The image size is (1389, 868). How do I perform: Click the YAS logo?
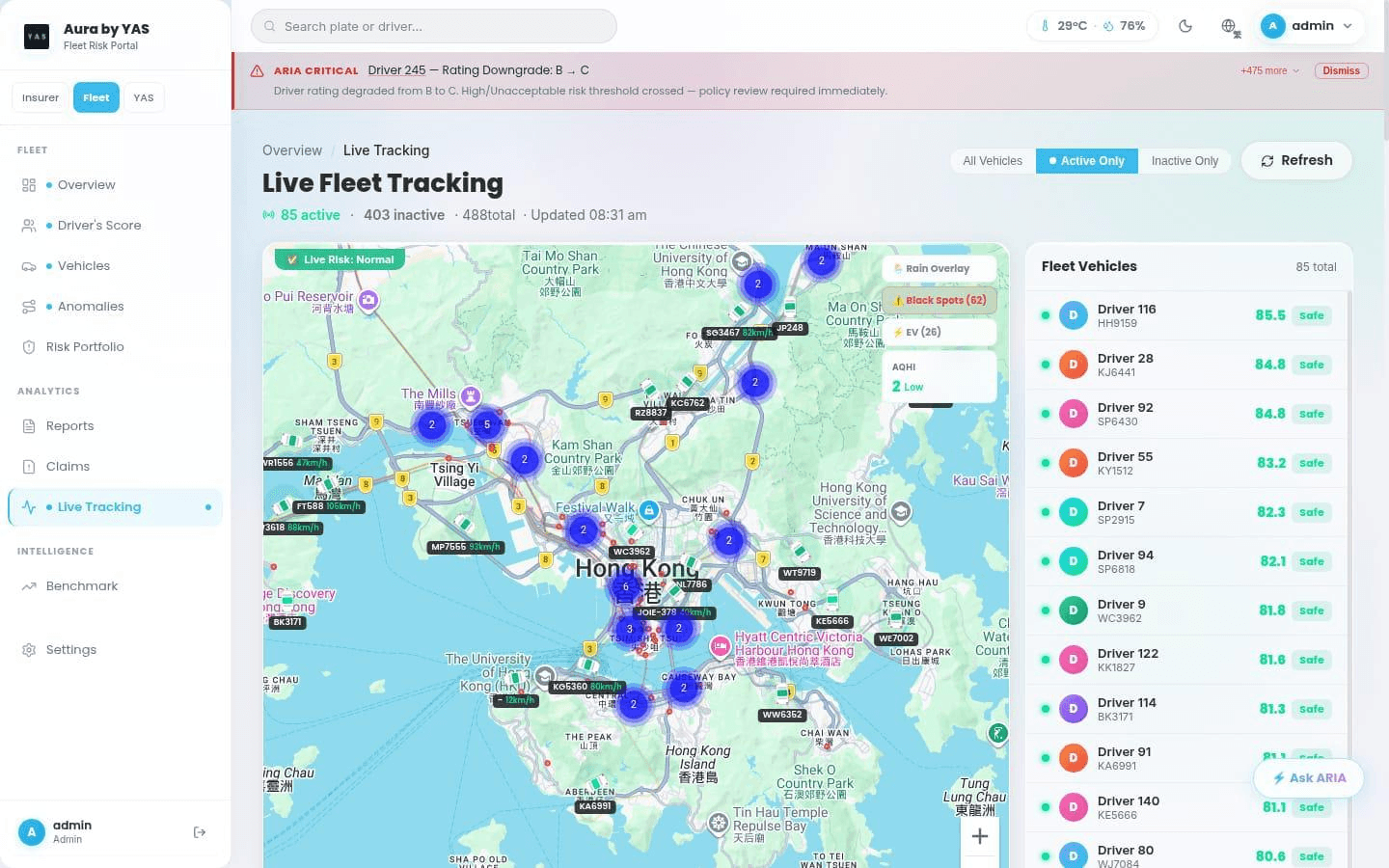[37, 37]
